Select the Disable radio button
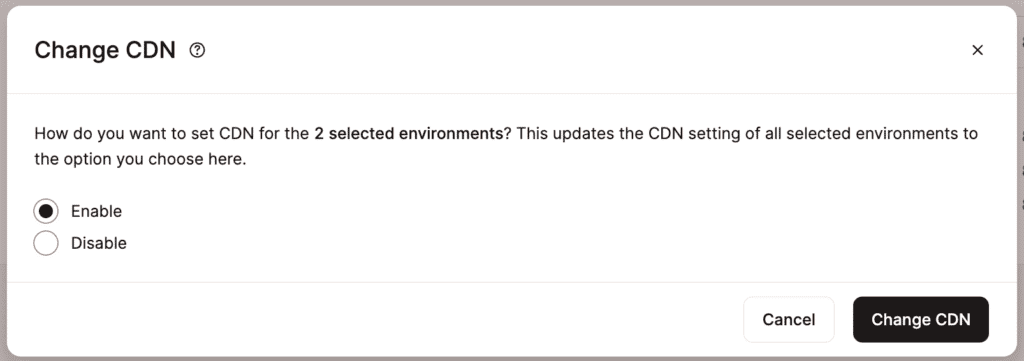 tap(46, 243)
